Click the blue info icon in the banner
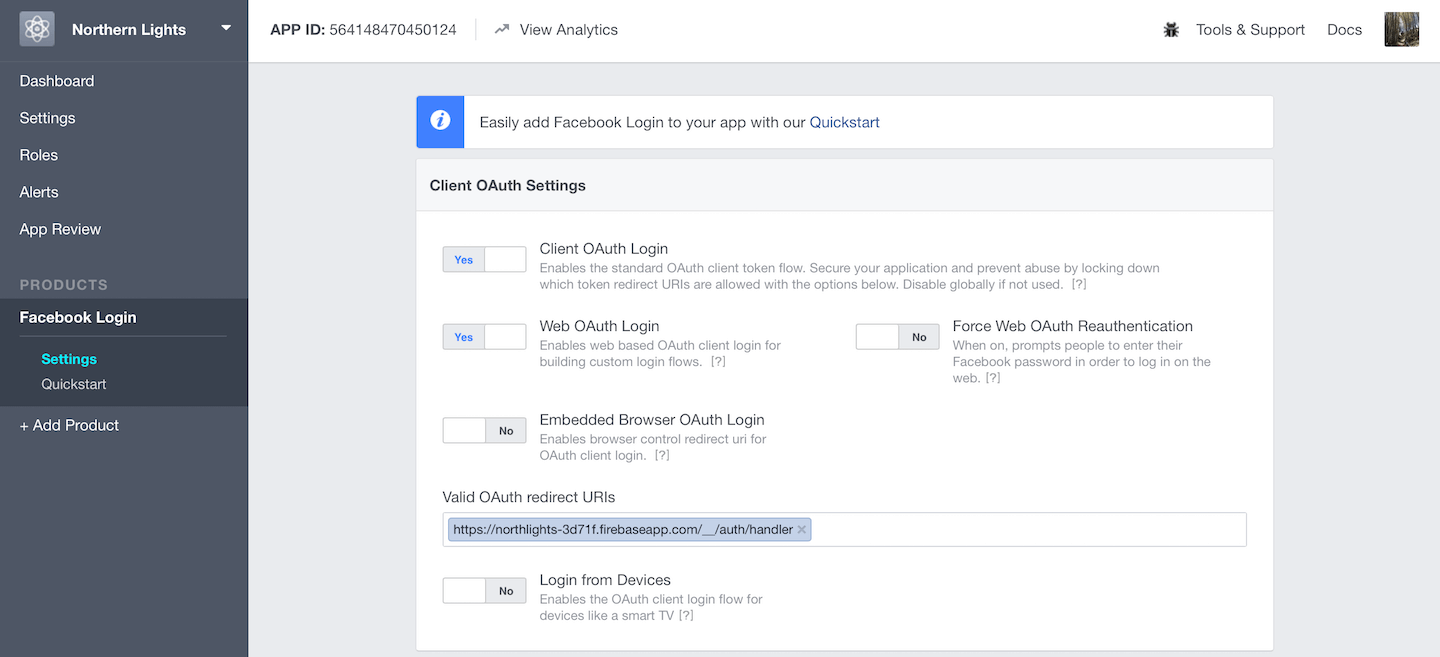Viewport: 1440px width, 657px height. pyautogui.click(x=441, y=121)
